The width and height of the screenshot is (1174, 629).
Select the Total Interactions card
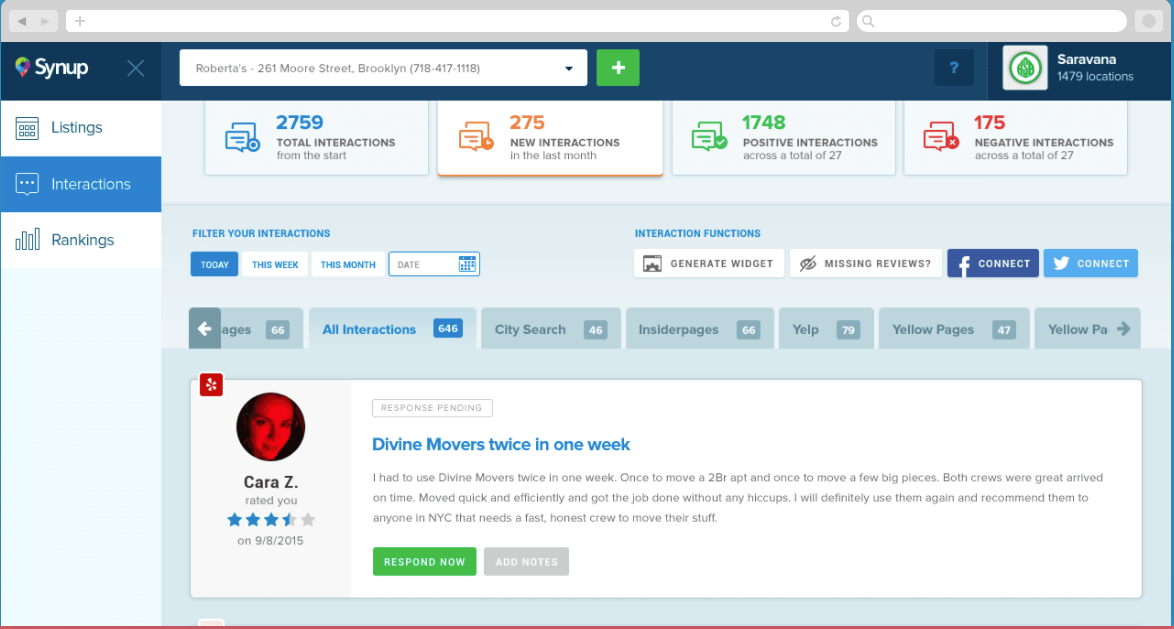click(317, 138)
